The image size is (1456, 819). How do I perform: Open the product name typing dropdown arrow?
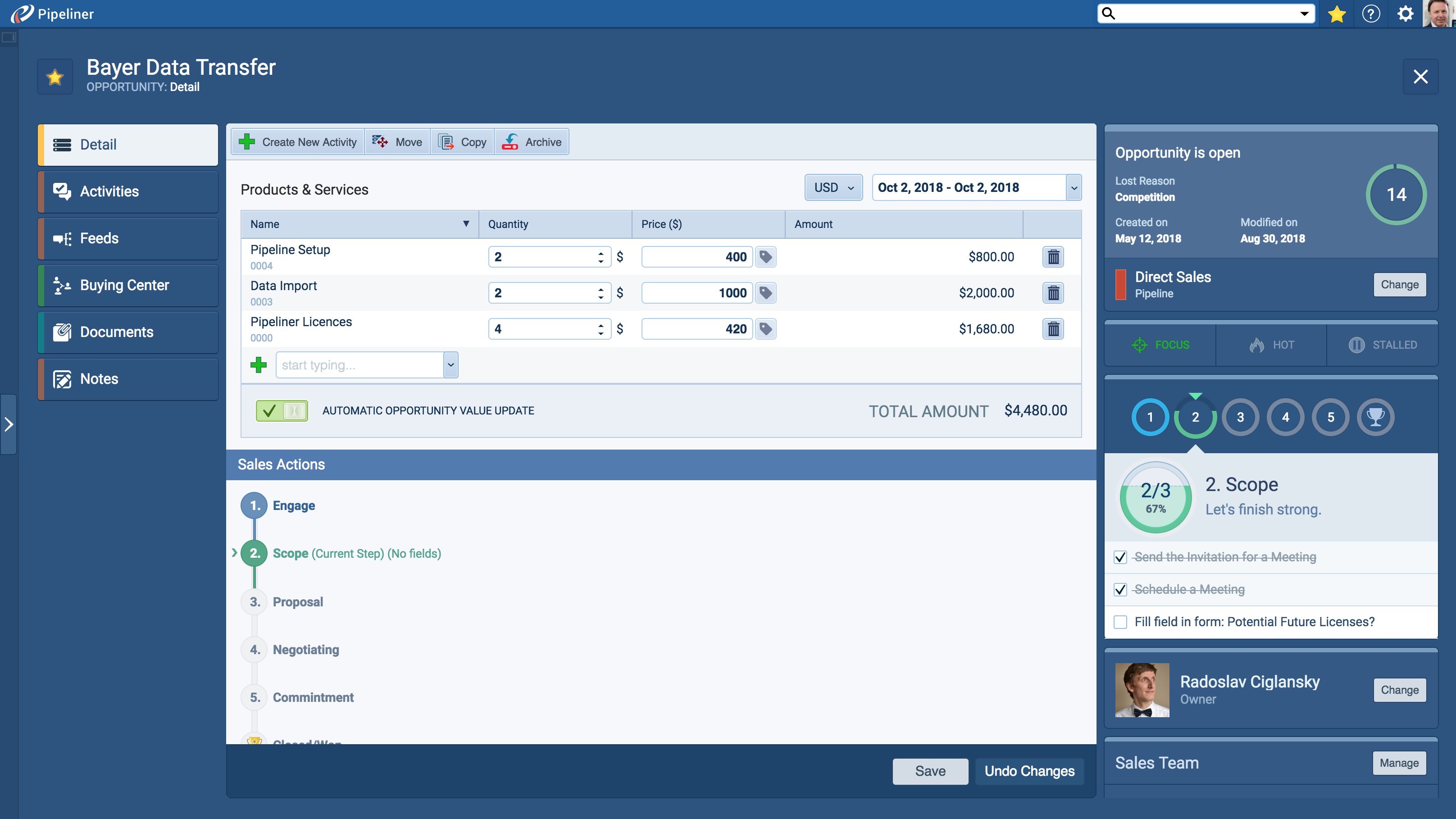[450, 365]
